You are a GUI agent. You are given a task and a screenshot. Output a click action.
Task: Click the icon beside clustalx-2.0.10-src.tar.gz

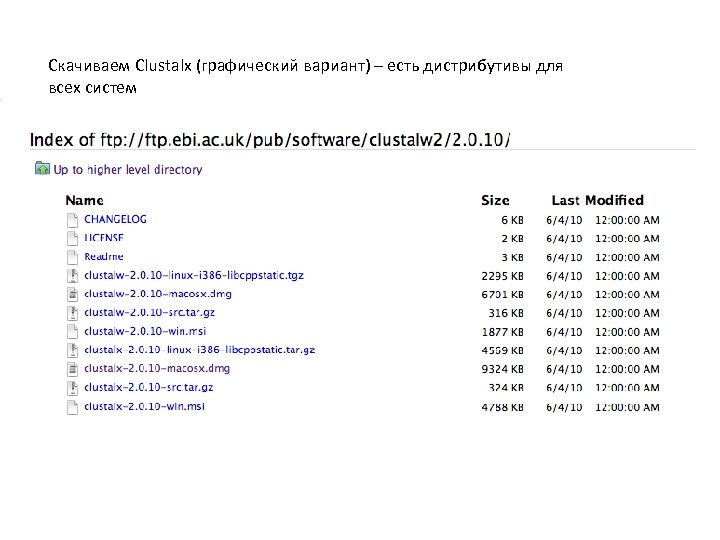pyautogui.click(x=72, y=388)
